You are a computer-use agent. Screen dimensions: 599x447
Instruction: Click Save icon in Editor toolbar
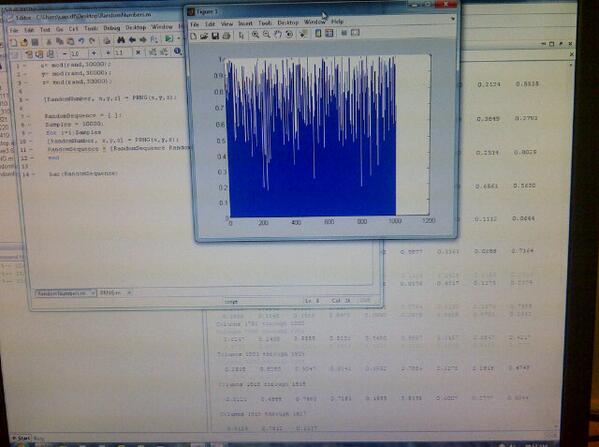(x=35, y=42)
